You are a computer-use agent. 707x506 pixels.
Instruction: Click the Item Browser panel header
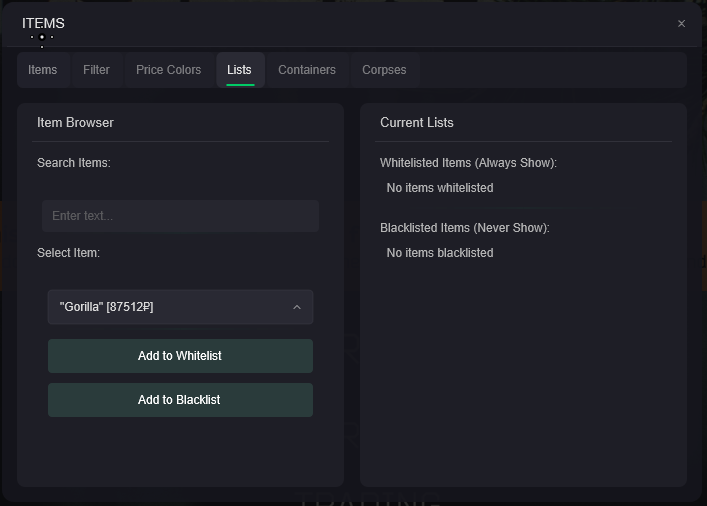[x=75, y=123]
